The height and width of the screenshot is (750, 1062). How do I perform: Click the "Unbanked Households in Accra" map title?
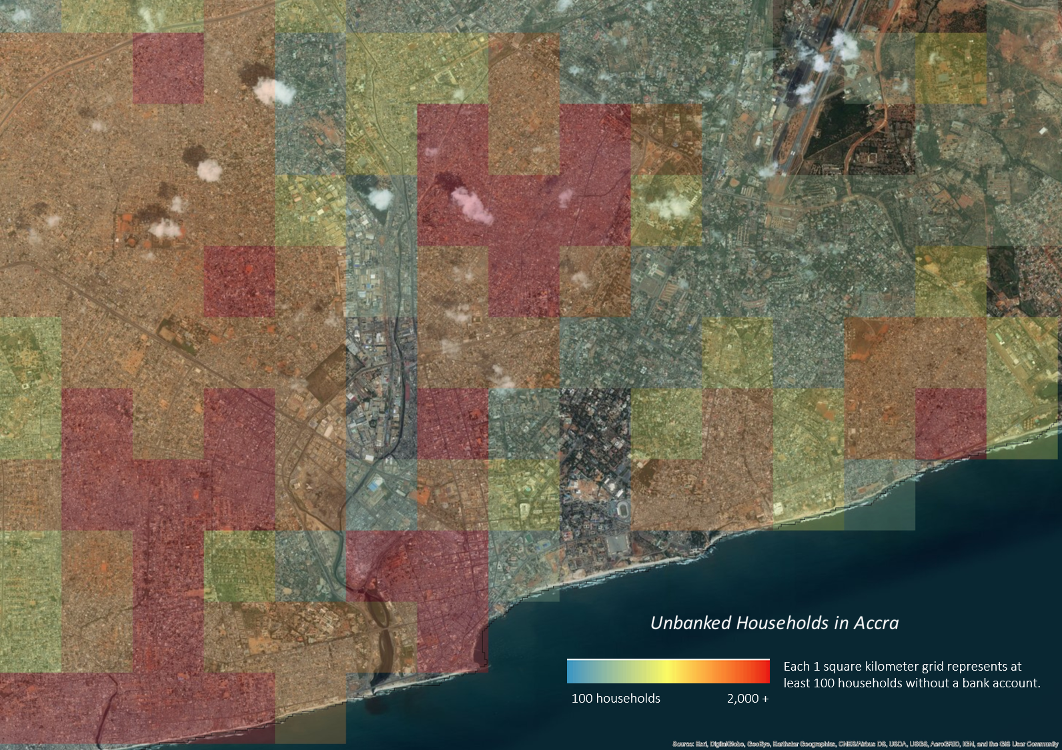tap(774, 623)
